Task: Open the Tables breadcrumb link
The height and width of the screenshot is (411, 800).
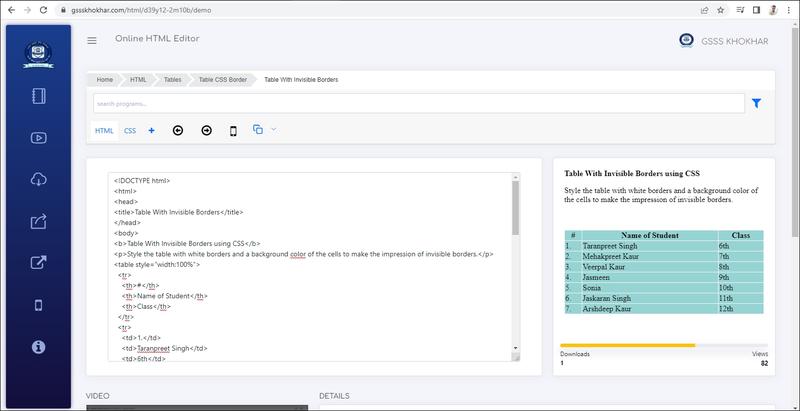Action: pos(173,78)
